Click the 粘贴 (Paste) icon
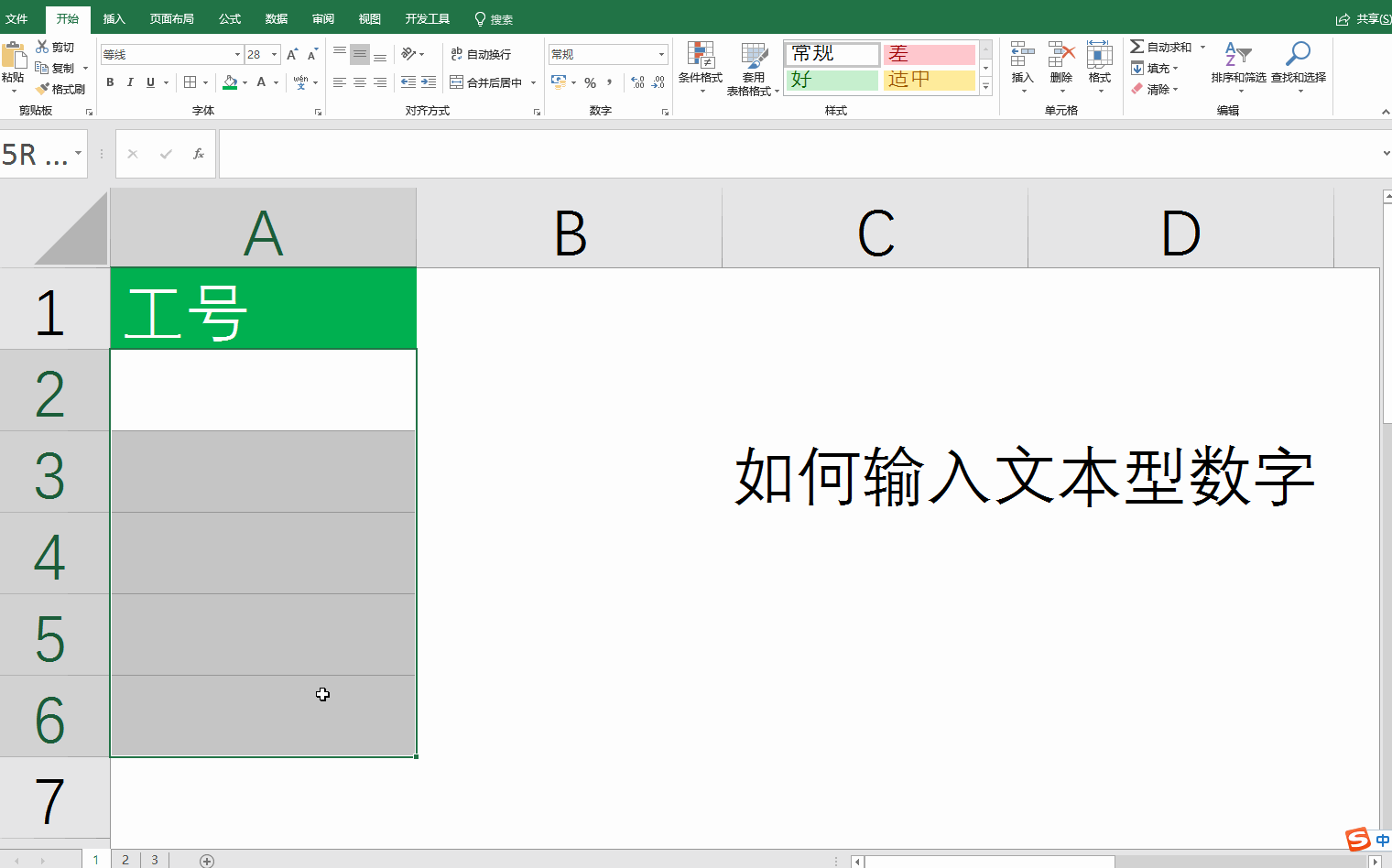1392x868 pixels. tap(13, 55)
